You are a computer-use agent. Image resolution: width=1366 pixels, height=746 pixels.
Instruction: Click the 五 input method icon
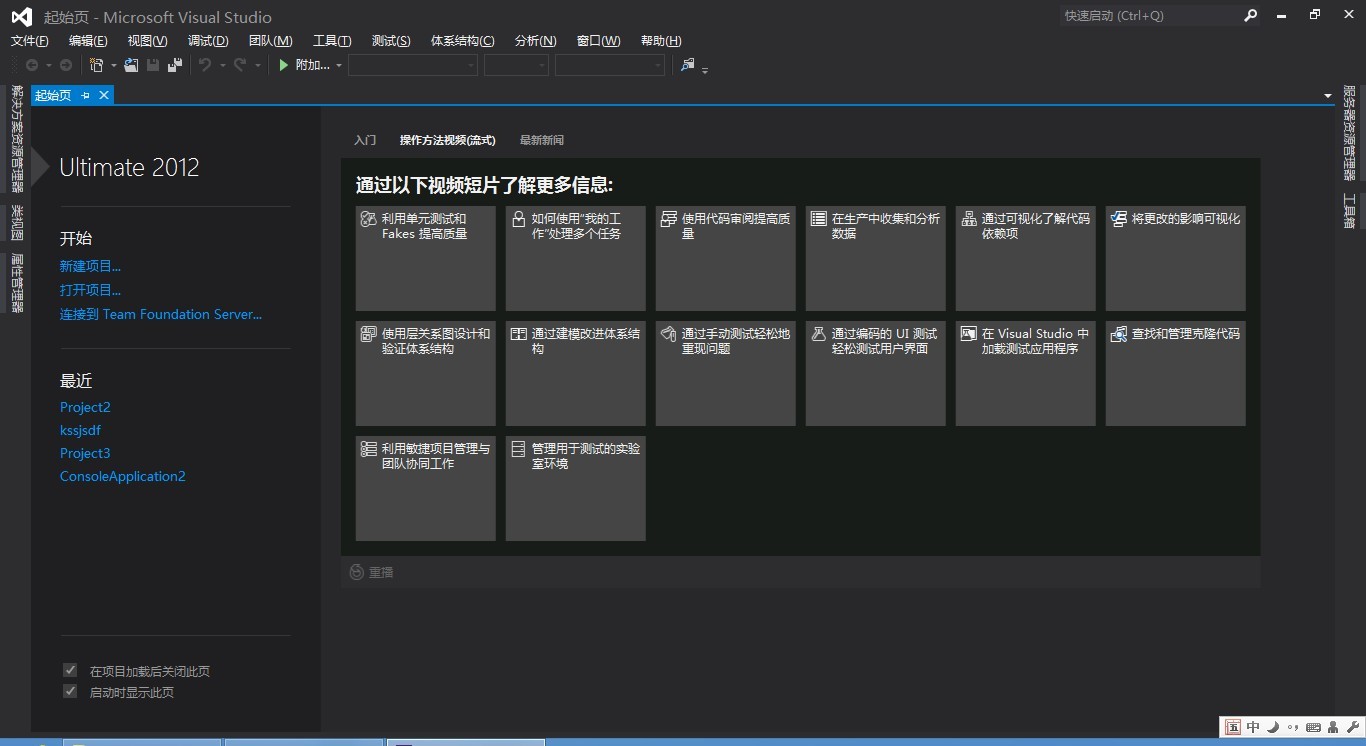click(x=1233, y=727)
